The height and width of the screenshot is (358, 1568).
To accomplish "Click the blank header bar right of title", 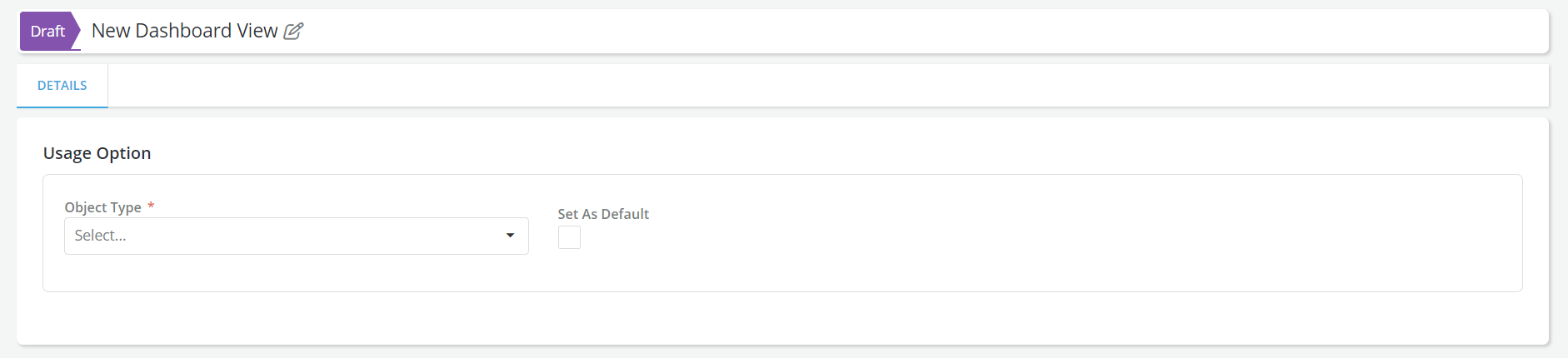I will 916,32.
